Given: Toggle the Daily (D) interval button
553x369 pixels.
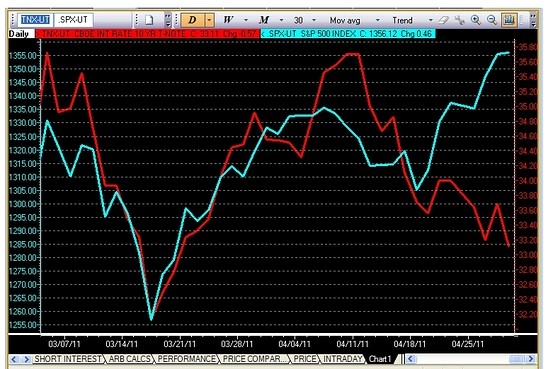Looking at the screenshot, I should [193, 20].
